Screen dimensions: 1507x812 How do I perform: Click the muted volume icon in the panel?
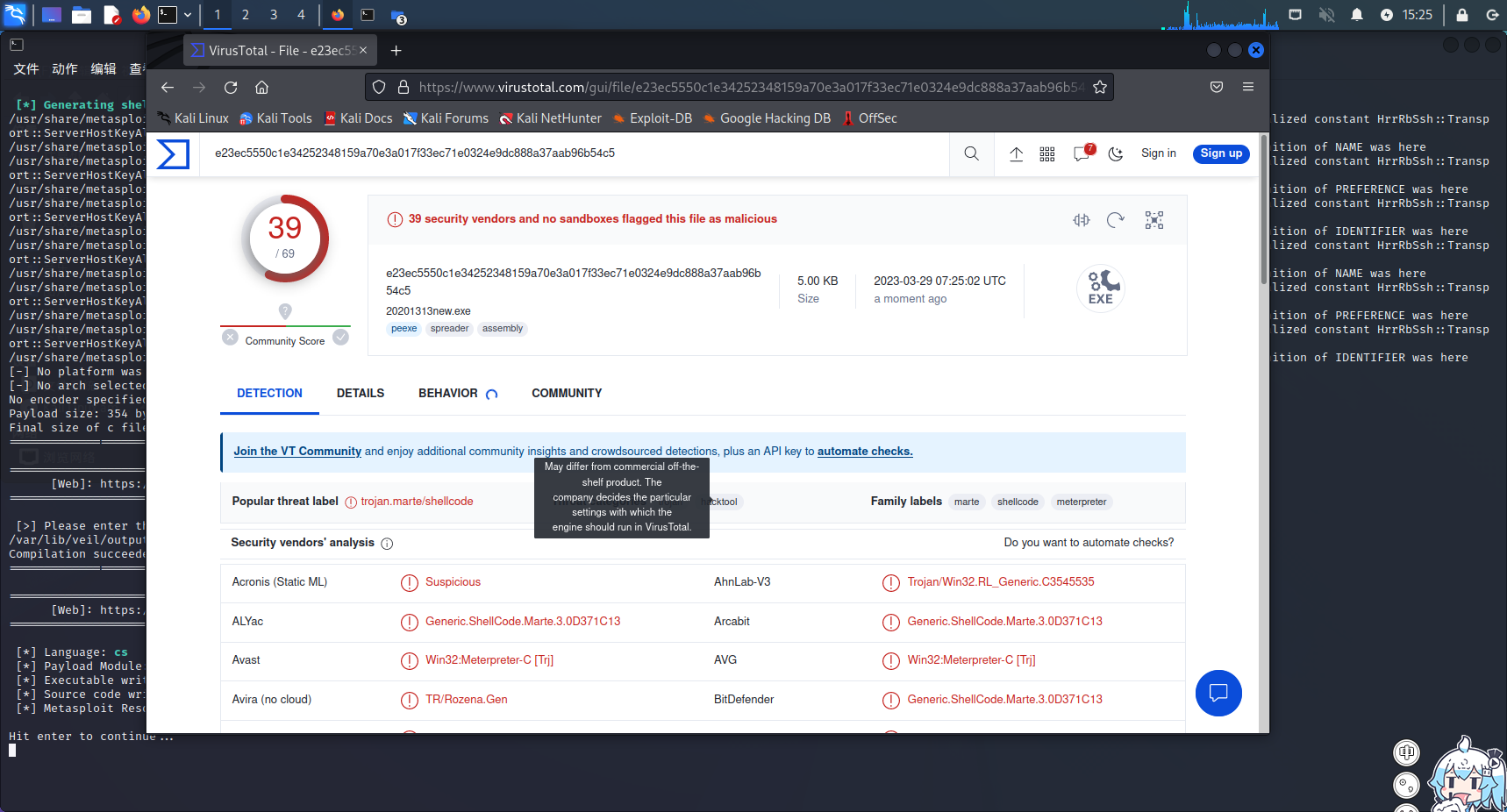[x=1326, y=15]
